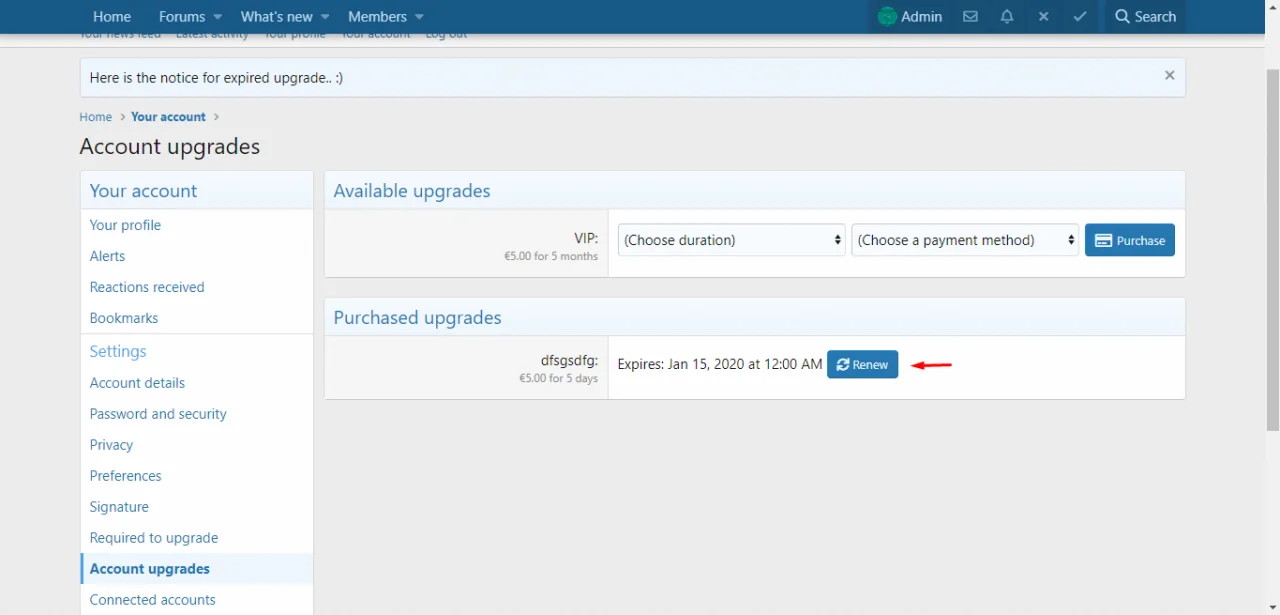Click the Home breadcrumb link
This screenshot has height=615, width=1280.
pyautogui.click(x=96, y=117)
